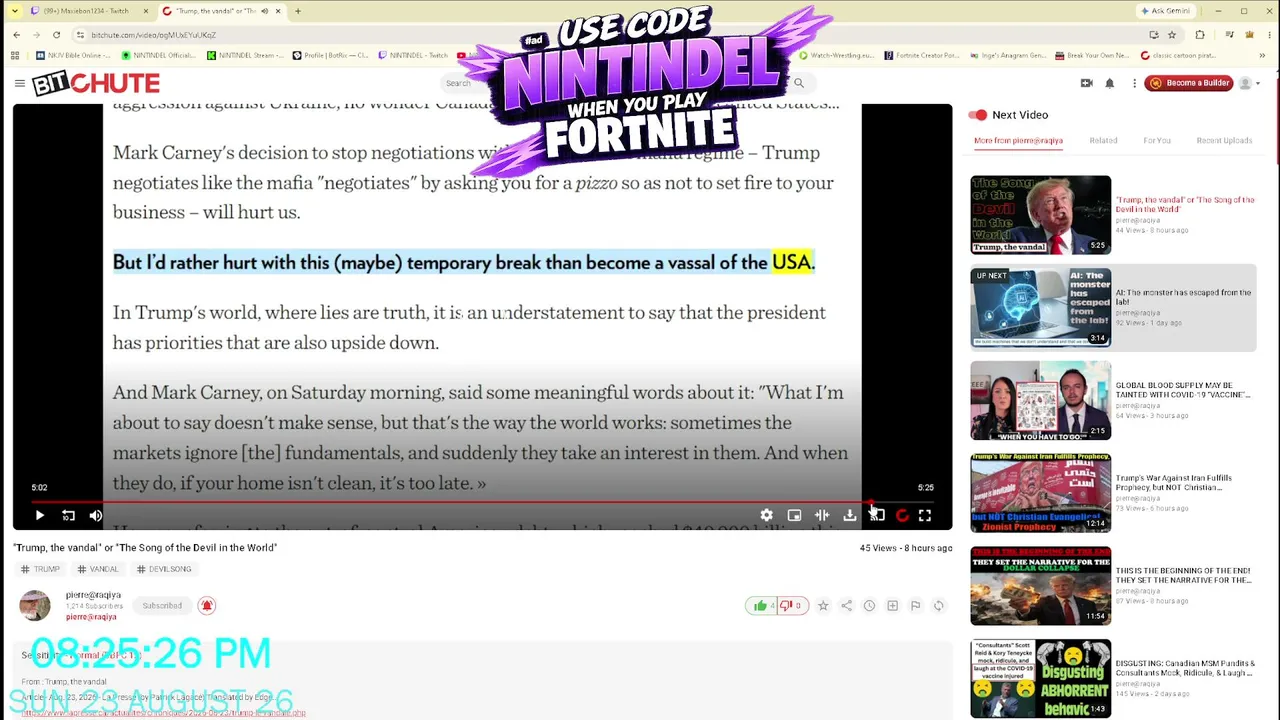Open the Watch-Wrestling bookmark

coord(836,56)
